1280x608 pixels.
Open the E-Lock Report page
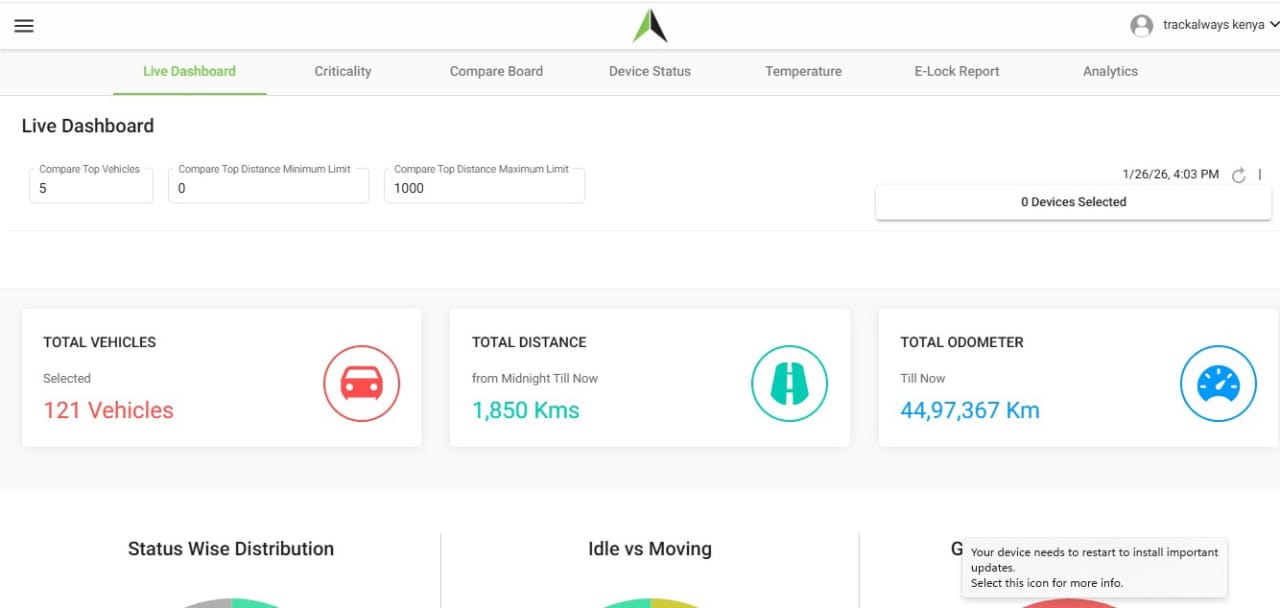pyautogui.click(x=955, y=71)
